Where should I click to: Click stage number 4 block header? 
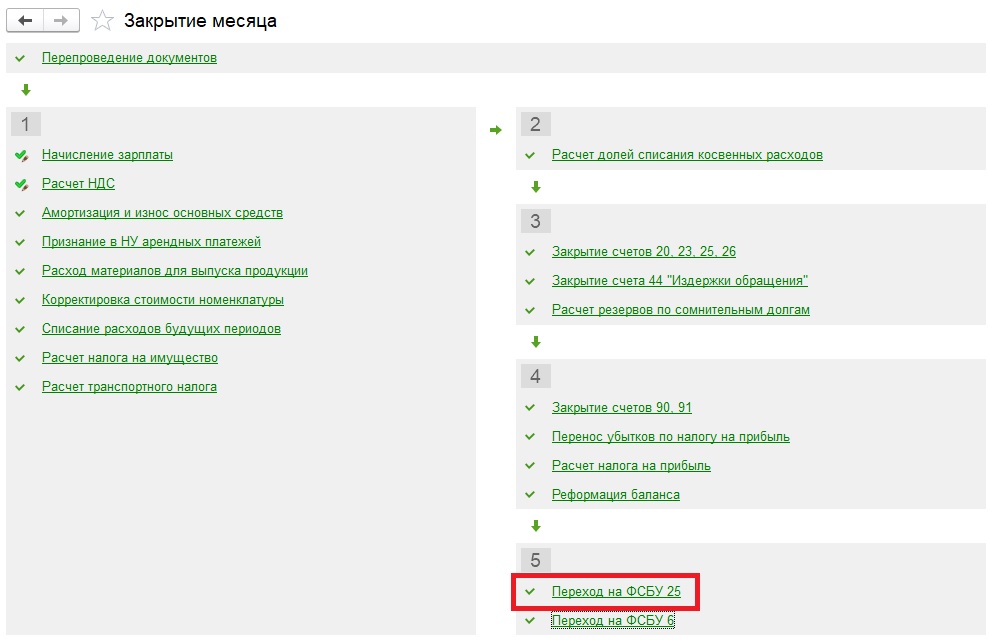point(536,376)
